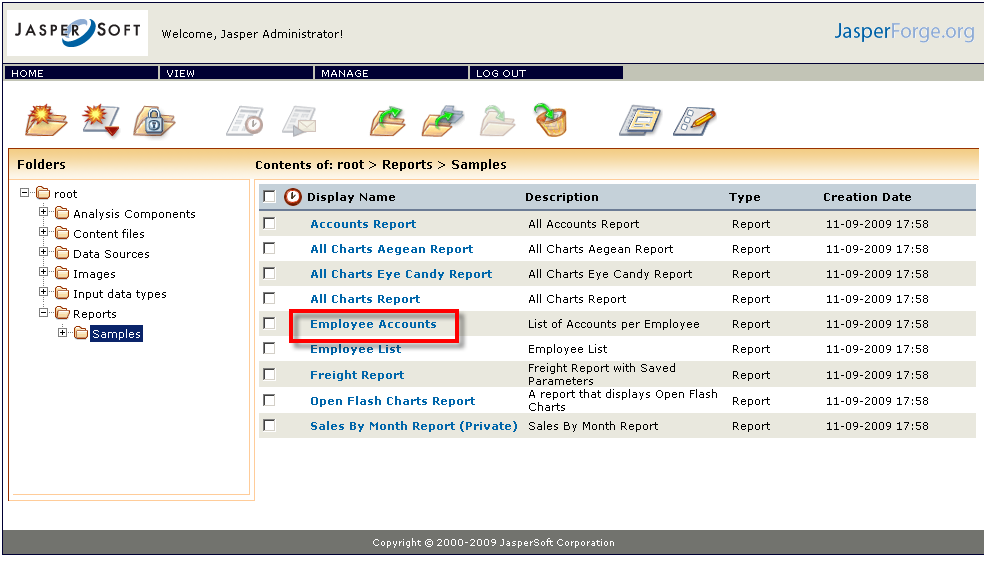
Task: Click the Samples folder icon in tree
Action: (80, 333)
